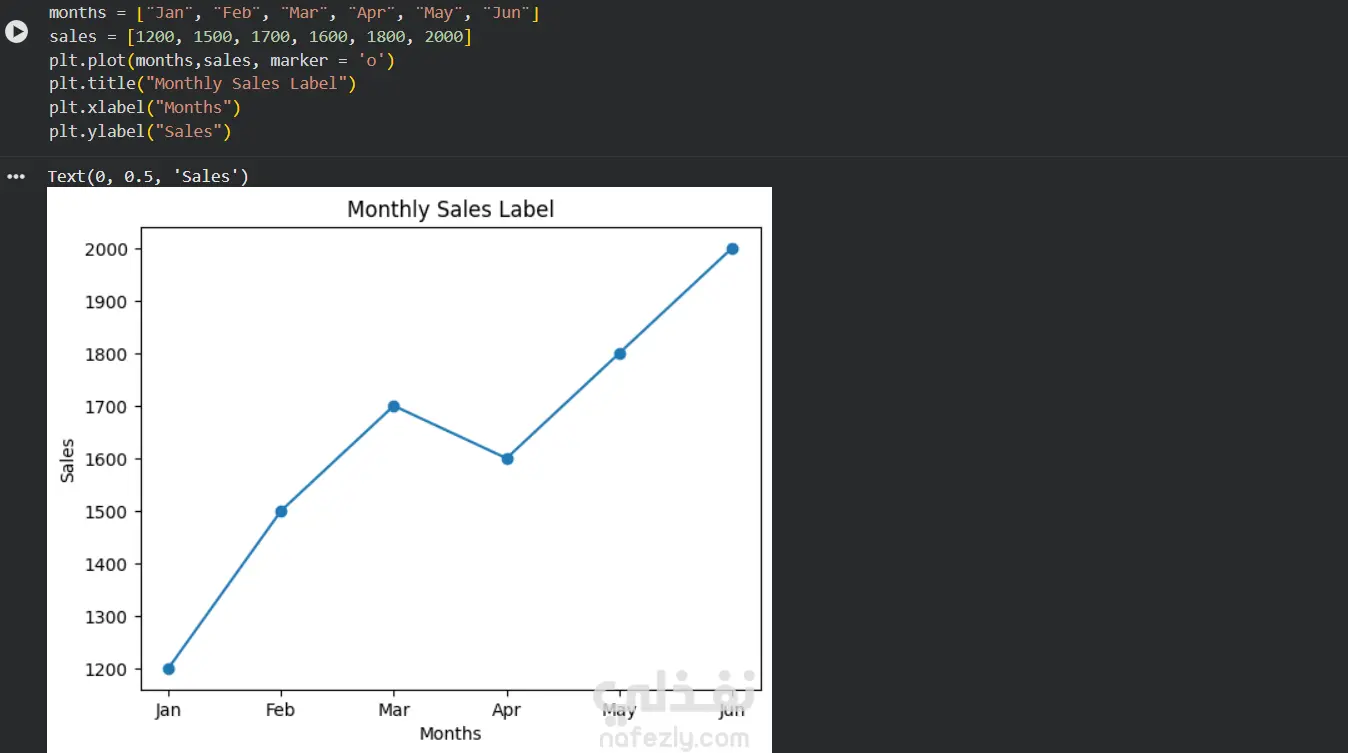Click the May data point at 1800
Viewport: 1348px width, 753px height.
[x=620, y=353]
